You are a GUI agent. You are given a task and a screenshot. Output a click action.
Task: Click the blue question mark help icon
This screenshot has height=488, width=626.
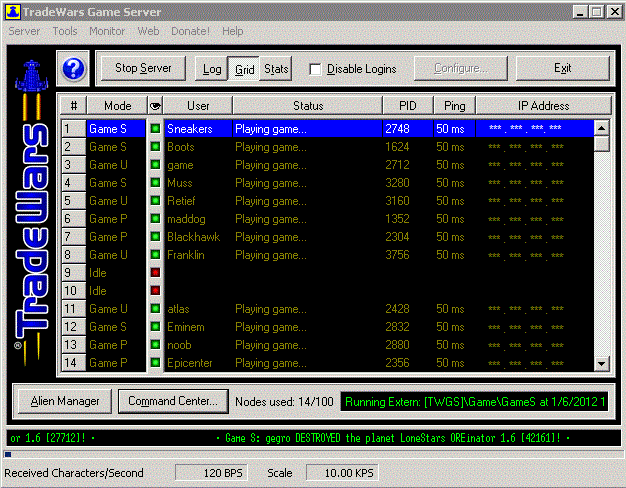(x=75, y=69)
